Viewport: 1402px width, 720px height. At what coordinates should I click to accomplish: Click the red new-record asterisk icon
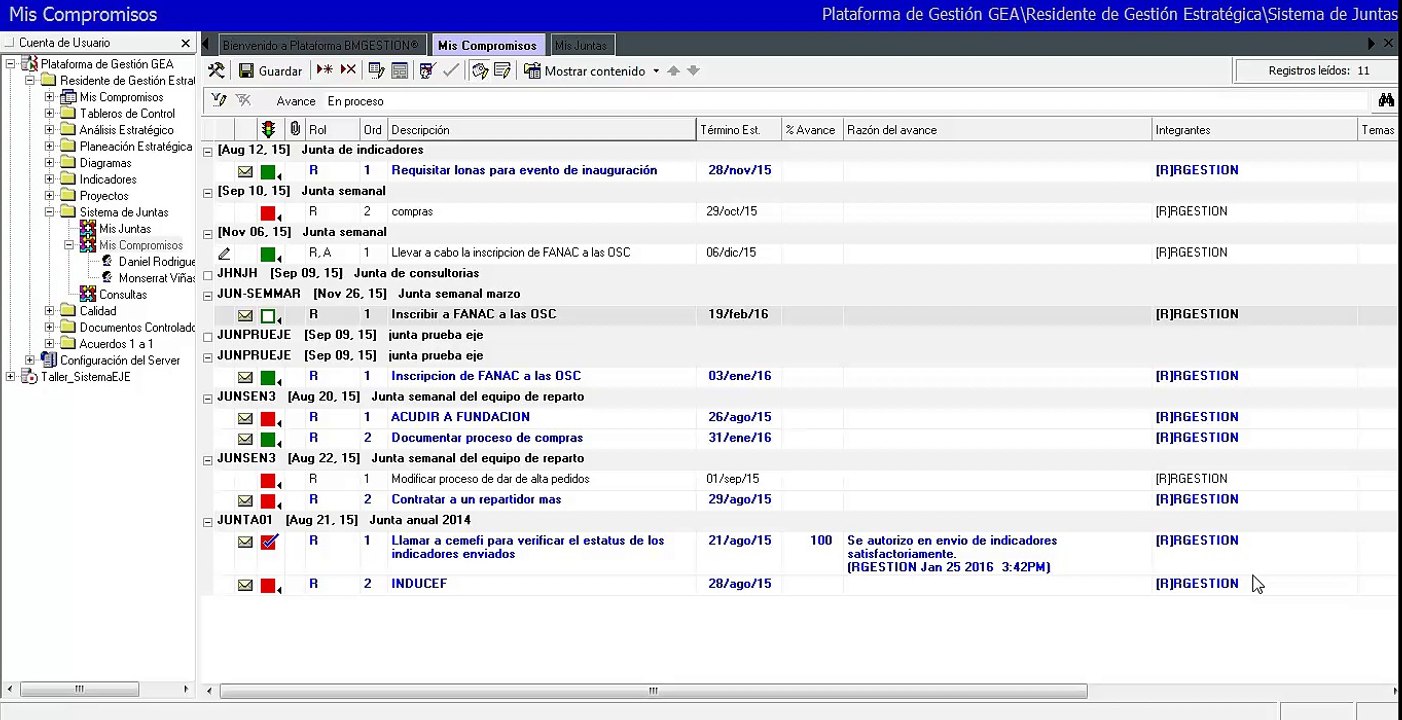click(324, 70)
